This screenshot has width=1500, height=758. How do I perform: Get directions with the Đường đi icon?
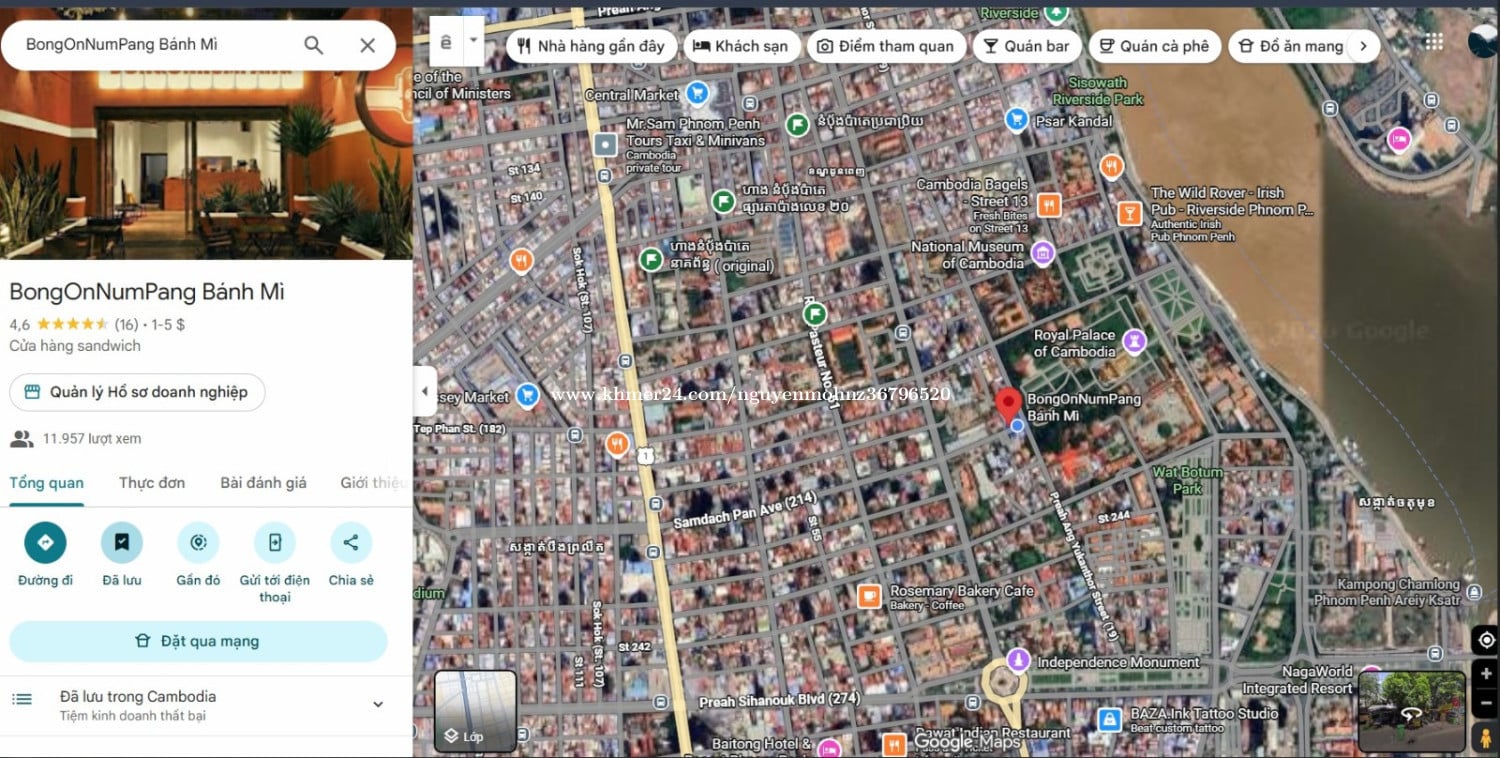click(45, 543)
